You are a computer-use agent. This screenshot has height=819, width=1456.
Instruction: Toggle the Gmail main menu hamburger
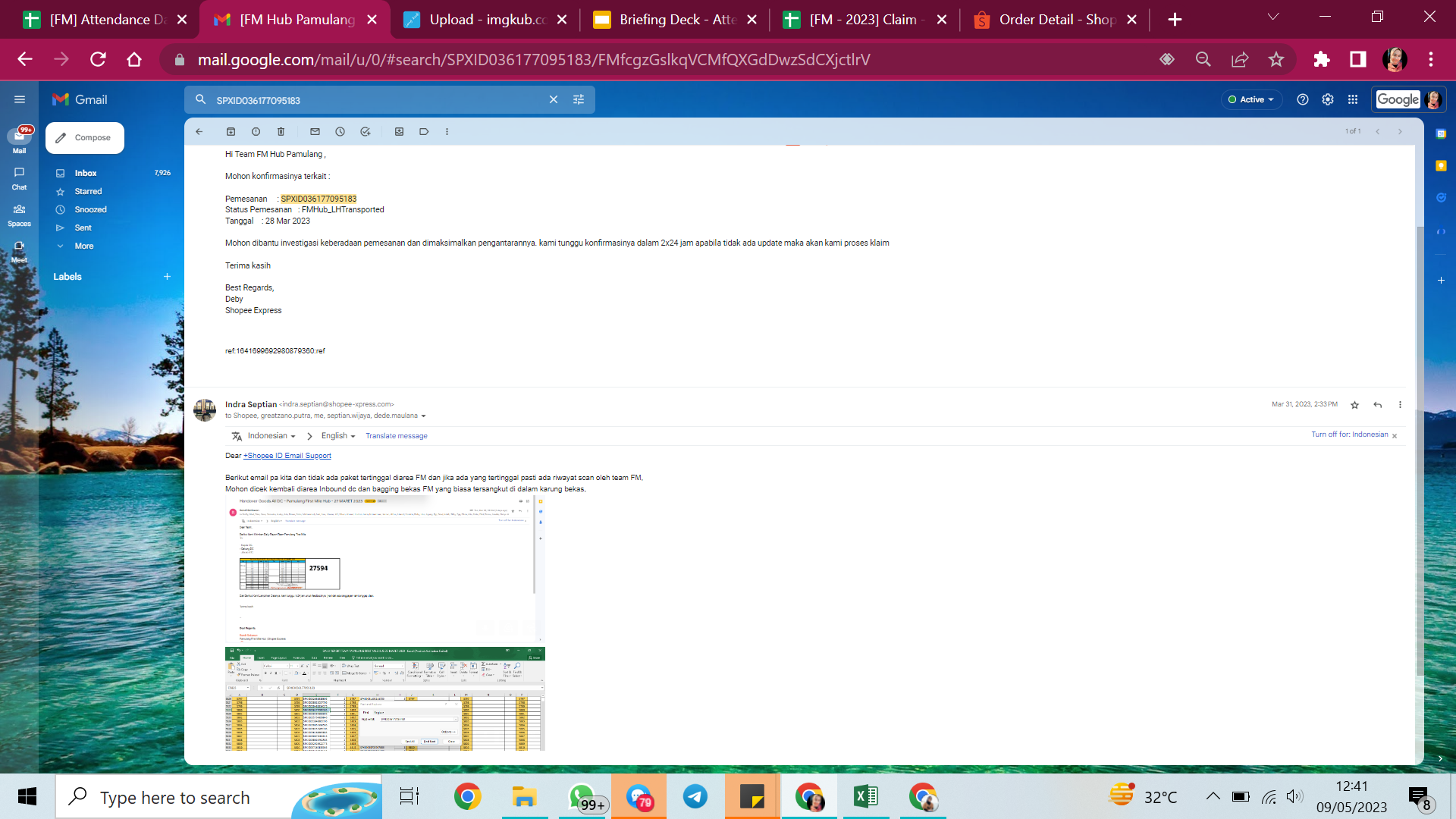[20, 99]
